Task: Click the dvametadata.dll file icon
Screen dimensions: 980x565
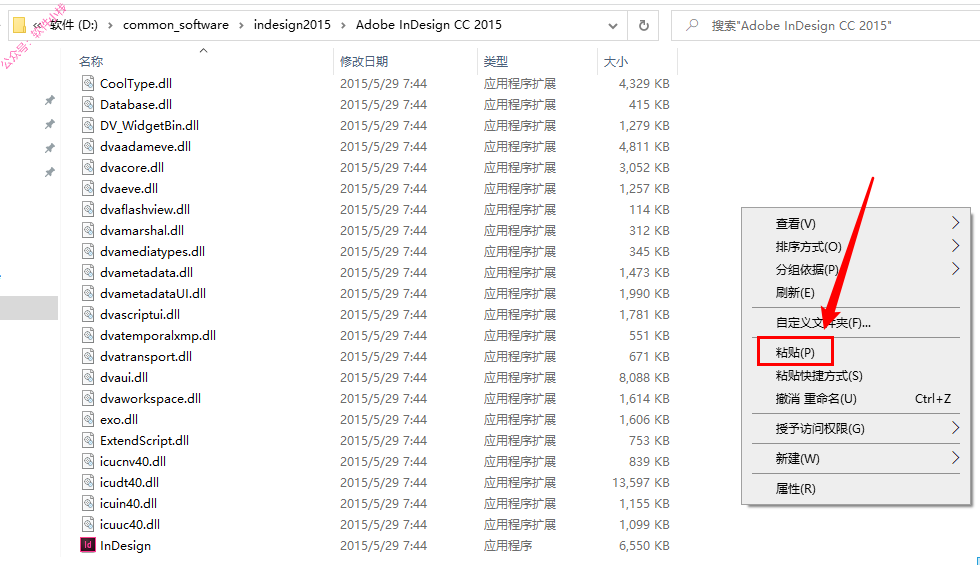Action: click(x=88, y=272)
